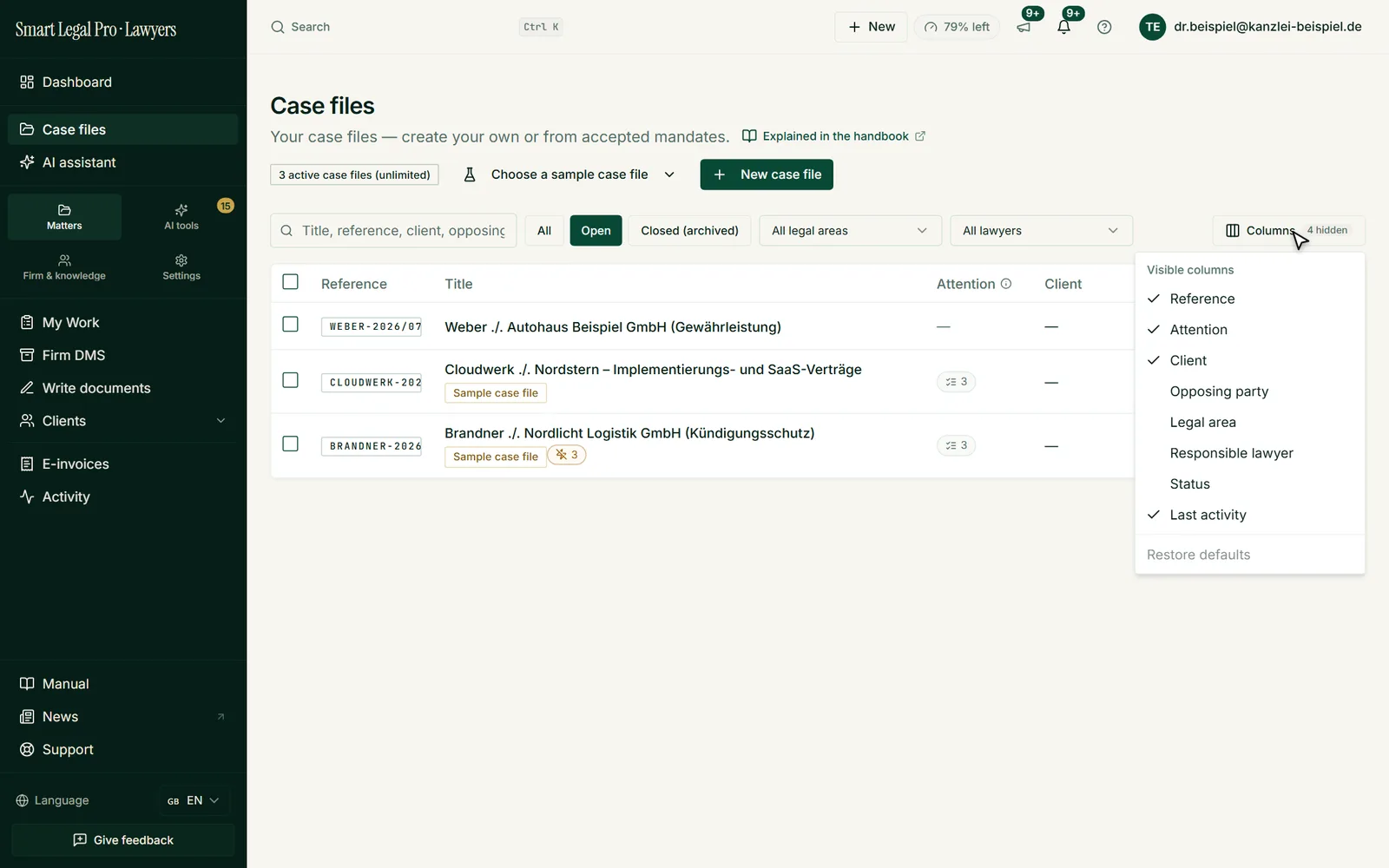Open the announcements megaphone icon
The height and width of the screenshot is (868, 1389).
(x=1024, y=27)
